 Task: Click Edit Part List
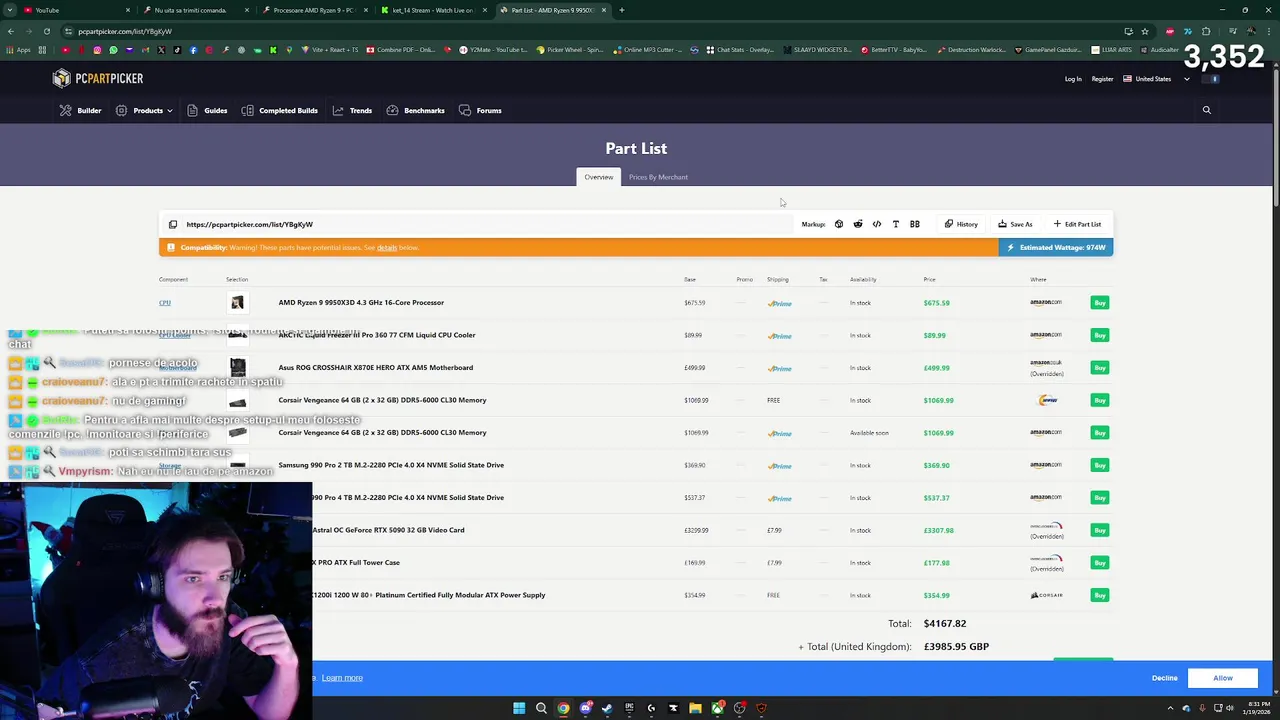(1077, 224)
